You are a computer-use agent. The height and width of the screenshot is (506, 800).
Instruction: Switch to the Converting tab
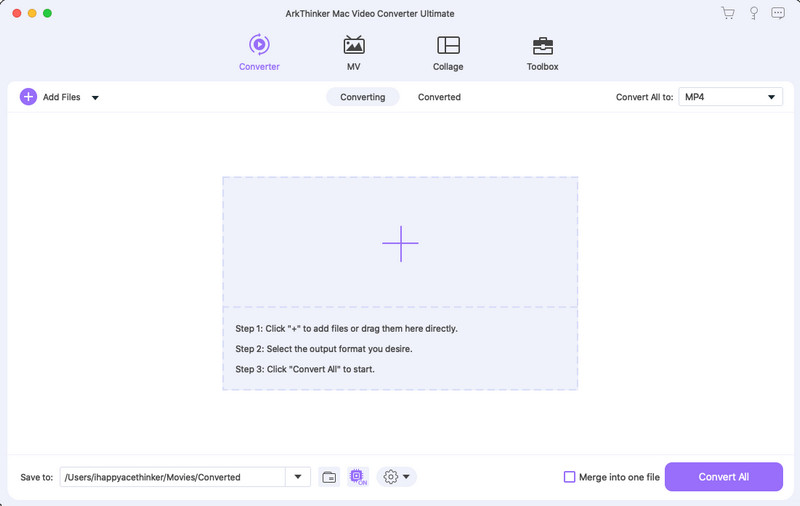click(363, 97)
